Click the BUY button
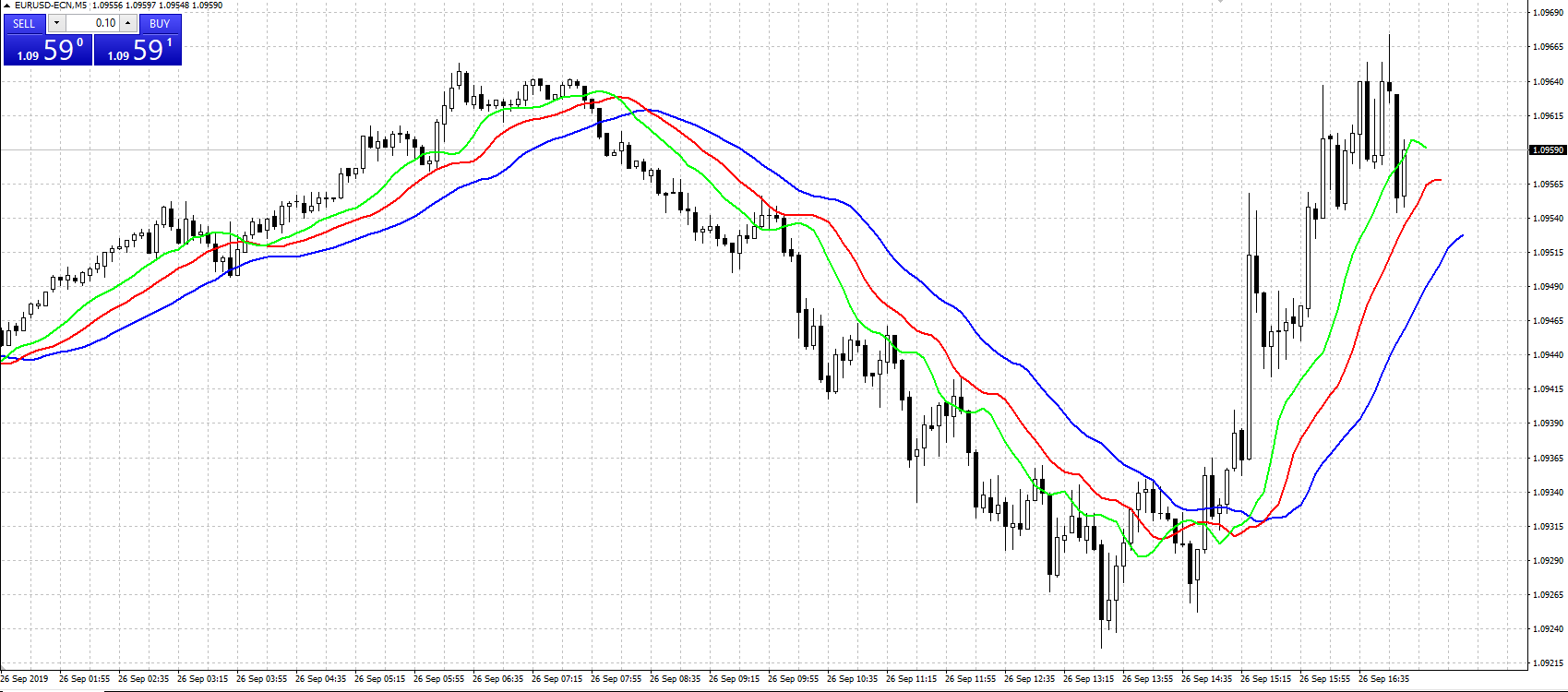1568x692 pixels. click(160, 23)
